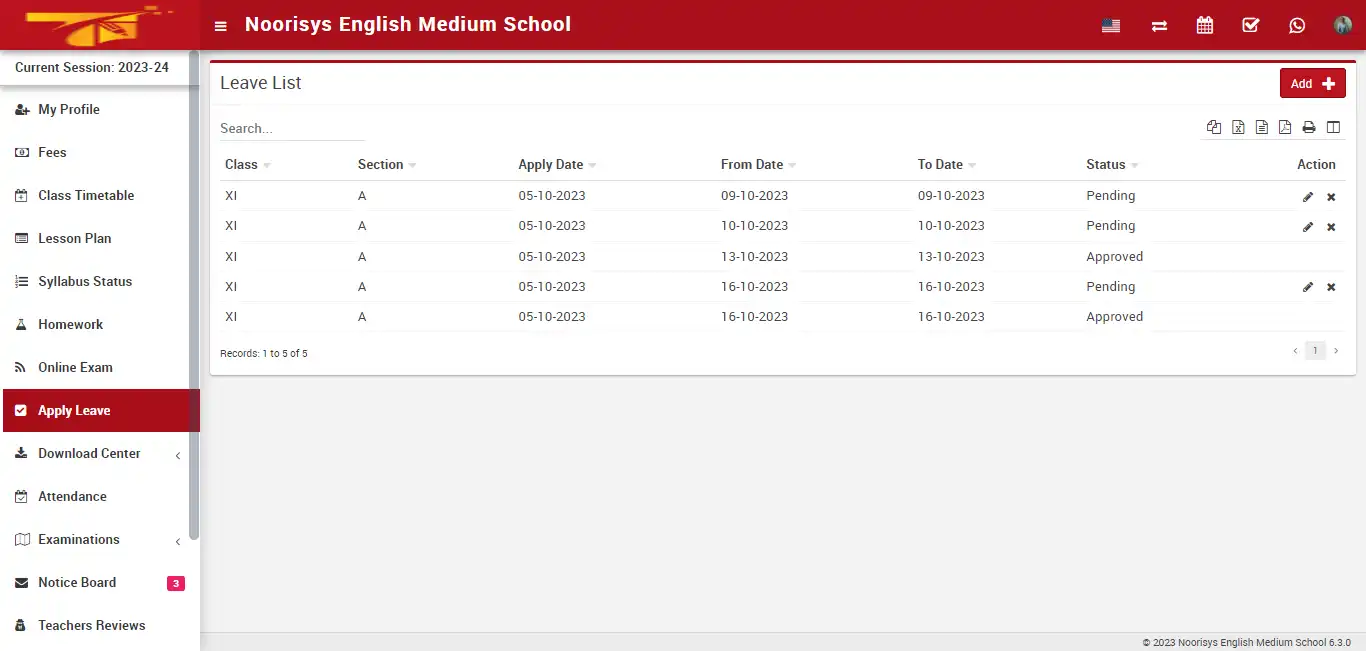The width and height of the screenshot is (1366, 651).
Task: Copy the leave list table
Action: coord(1214,127)
